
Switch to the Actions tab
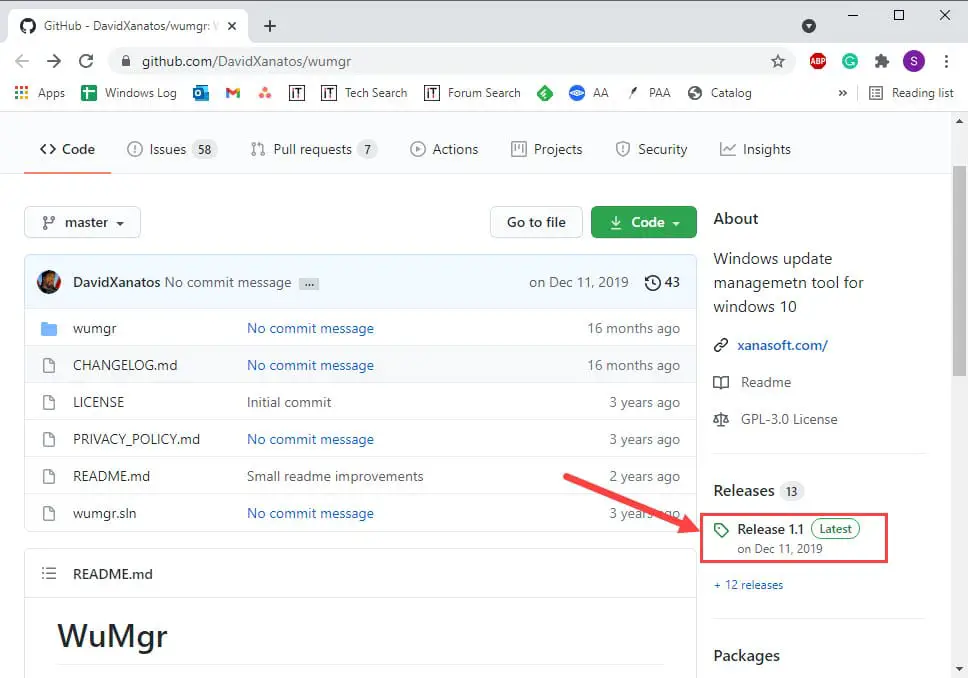444,149
